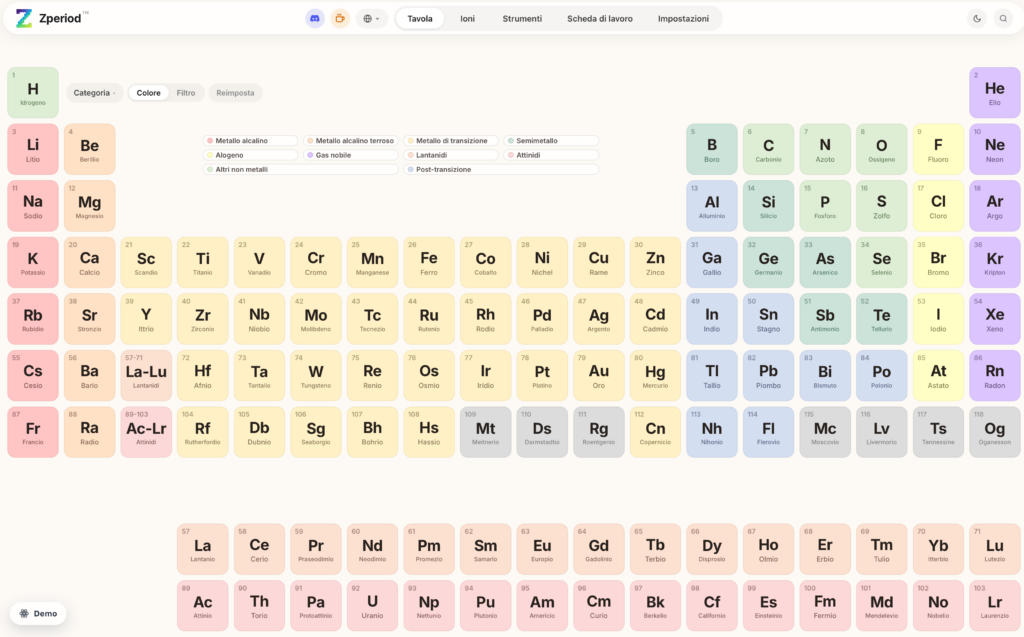
Task: Toggle Metallo di transizione legend entry
Action: 451,140
